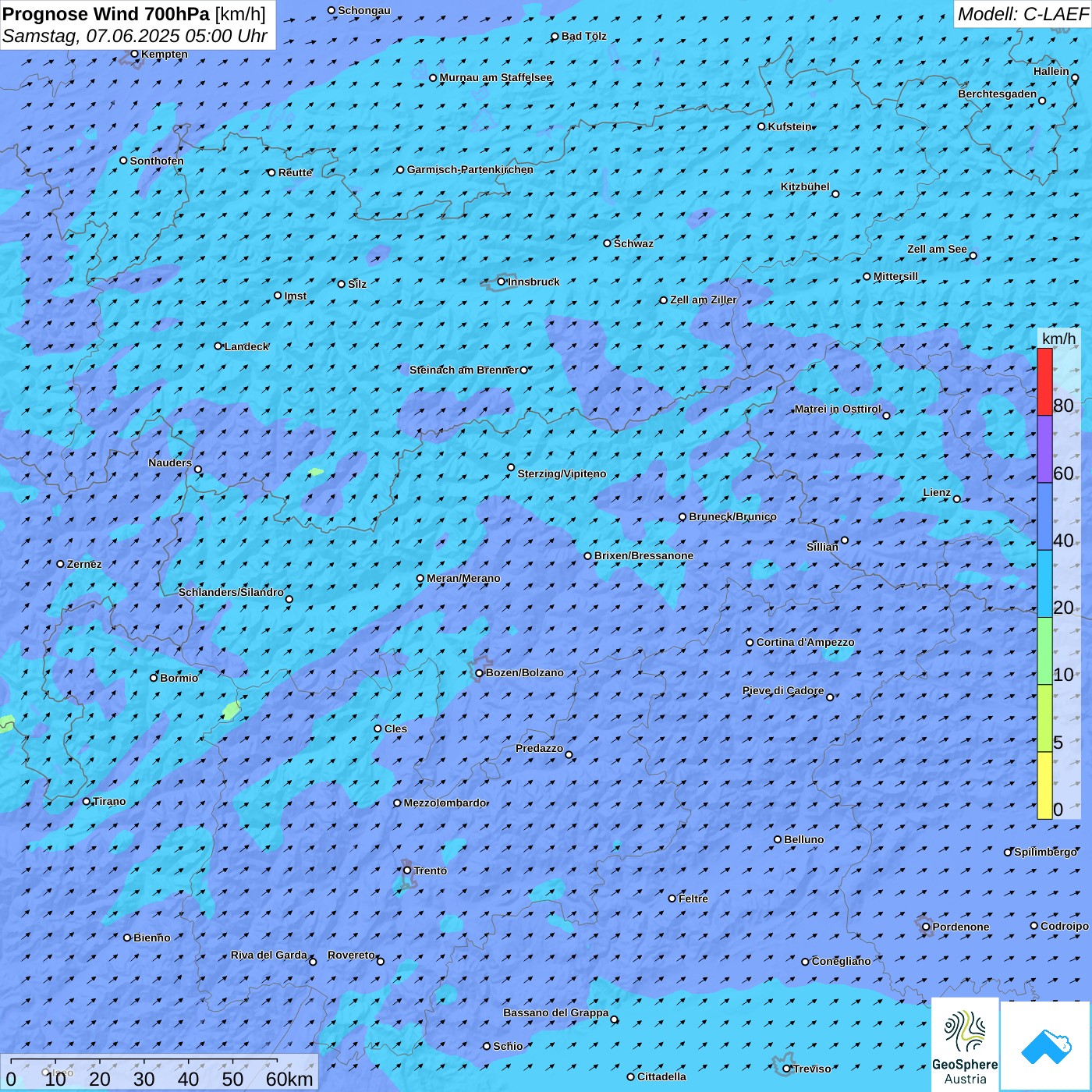Click the "Schlanders/Silandro" label
1092x1092 pixels.
pyautogui.click(x=231, y=592)
